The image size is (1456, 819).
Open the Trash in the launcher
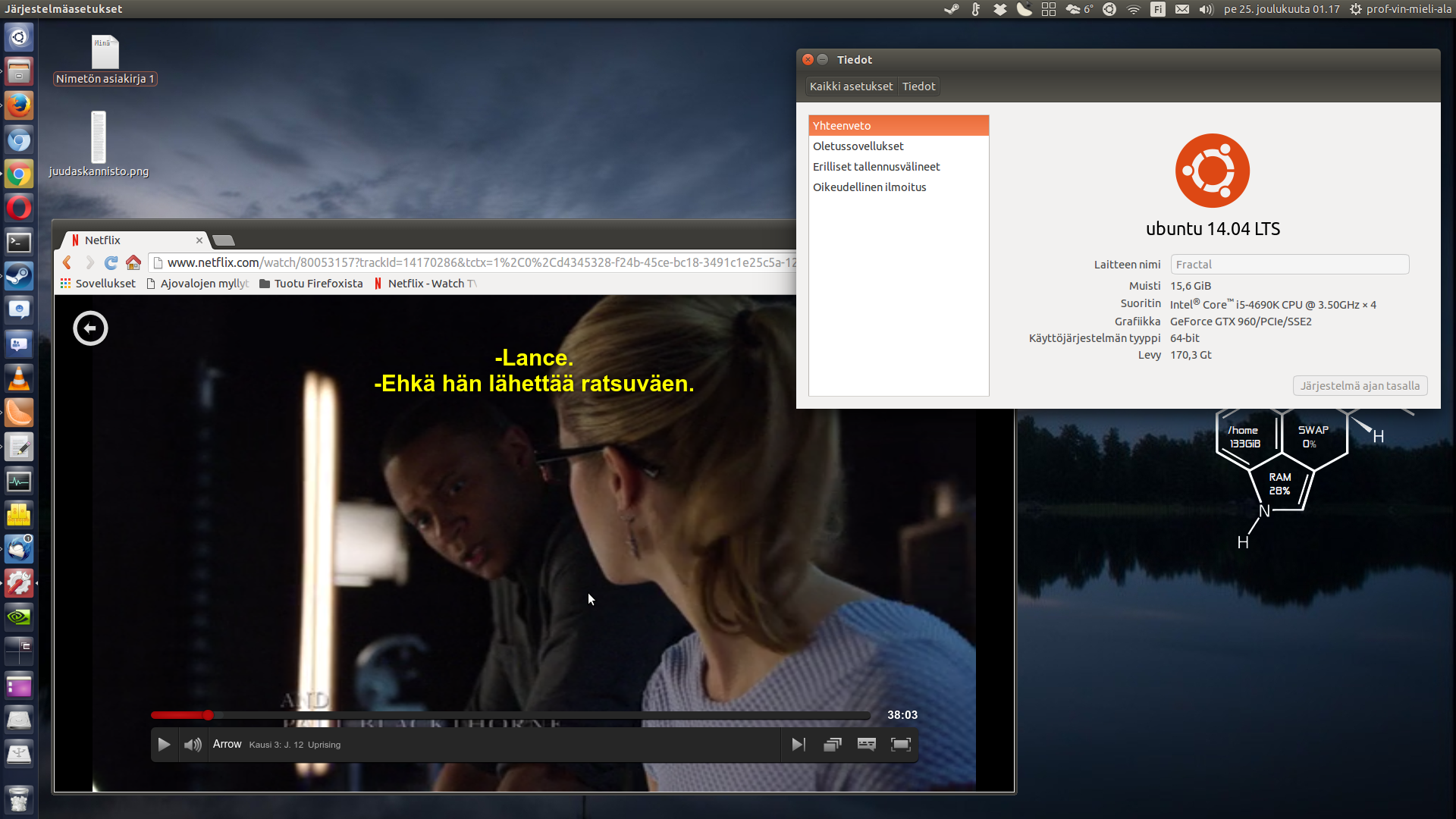point(19,799)
